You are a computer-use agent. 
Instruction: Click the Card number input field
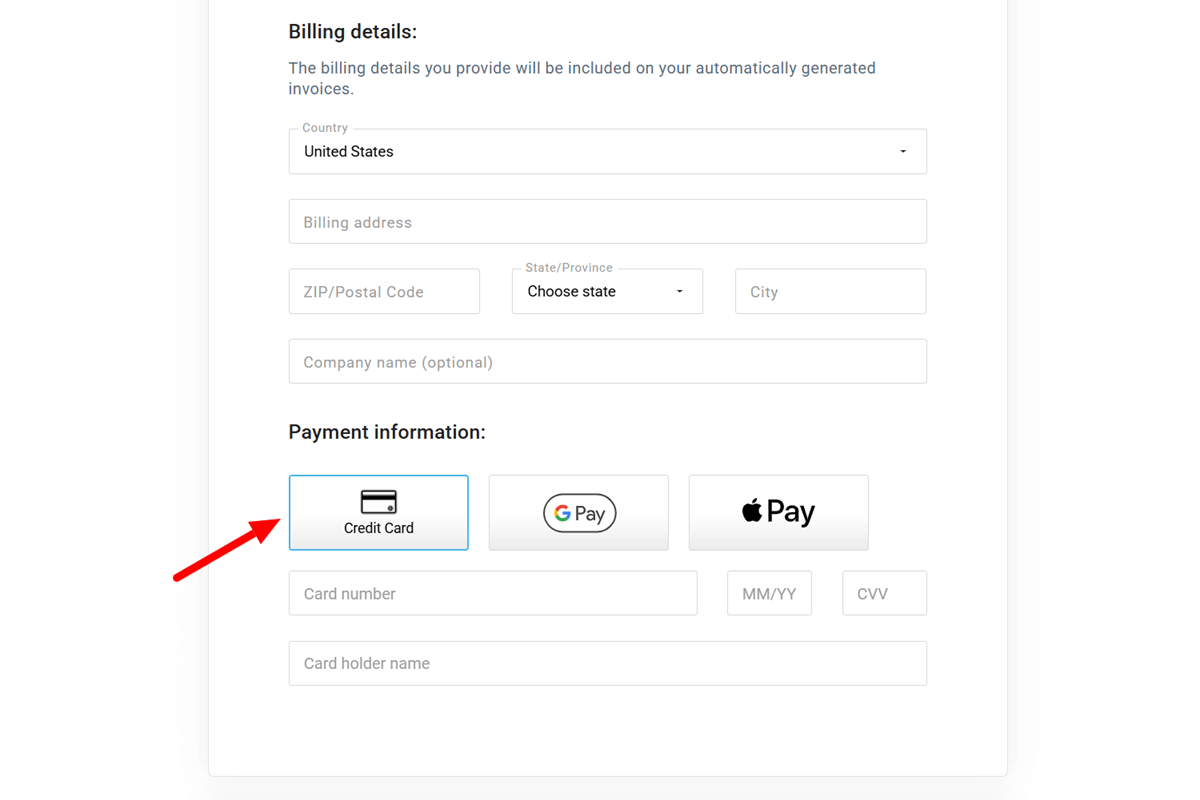pos(493,593)
